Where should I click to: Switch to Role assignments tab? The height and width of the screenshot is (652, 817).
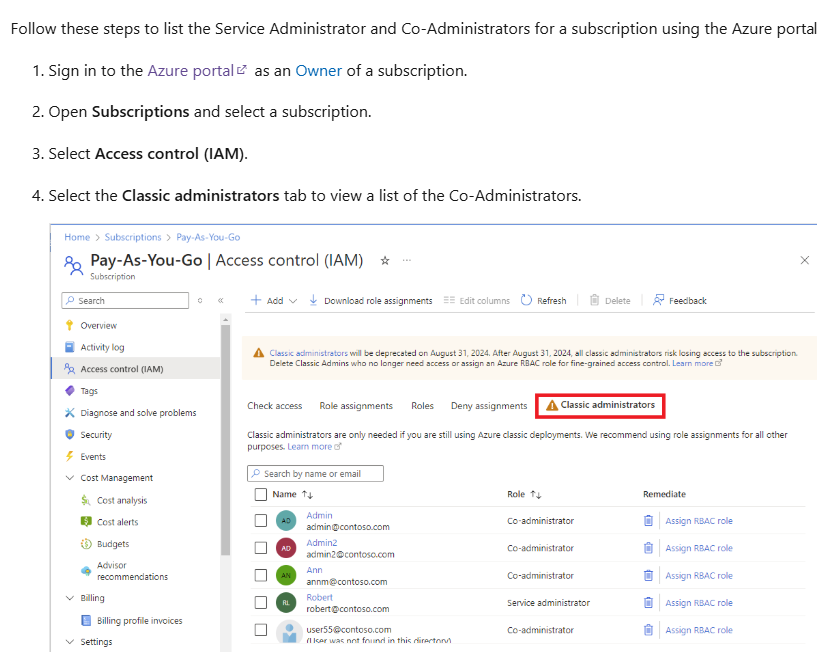pyautogui.click(x=356, y=405)
